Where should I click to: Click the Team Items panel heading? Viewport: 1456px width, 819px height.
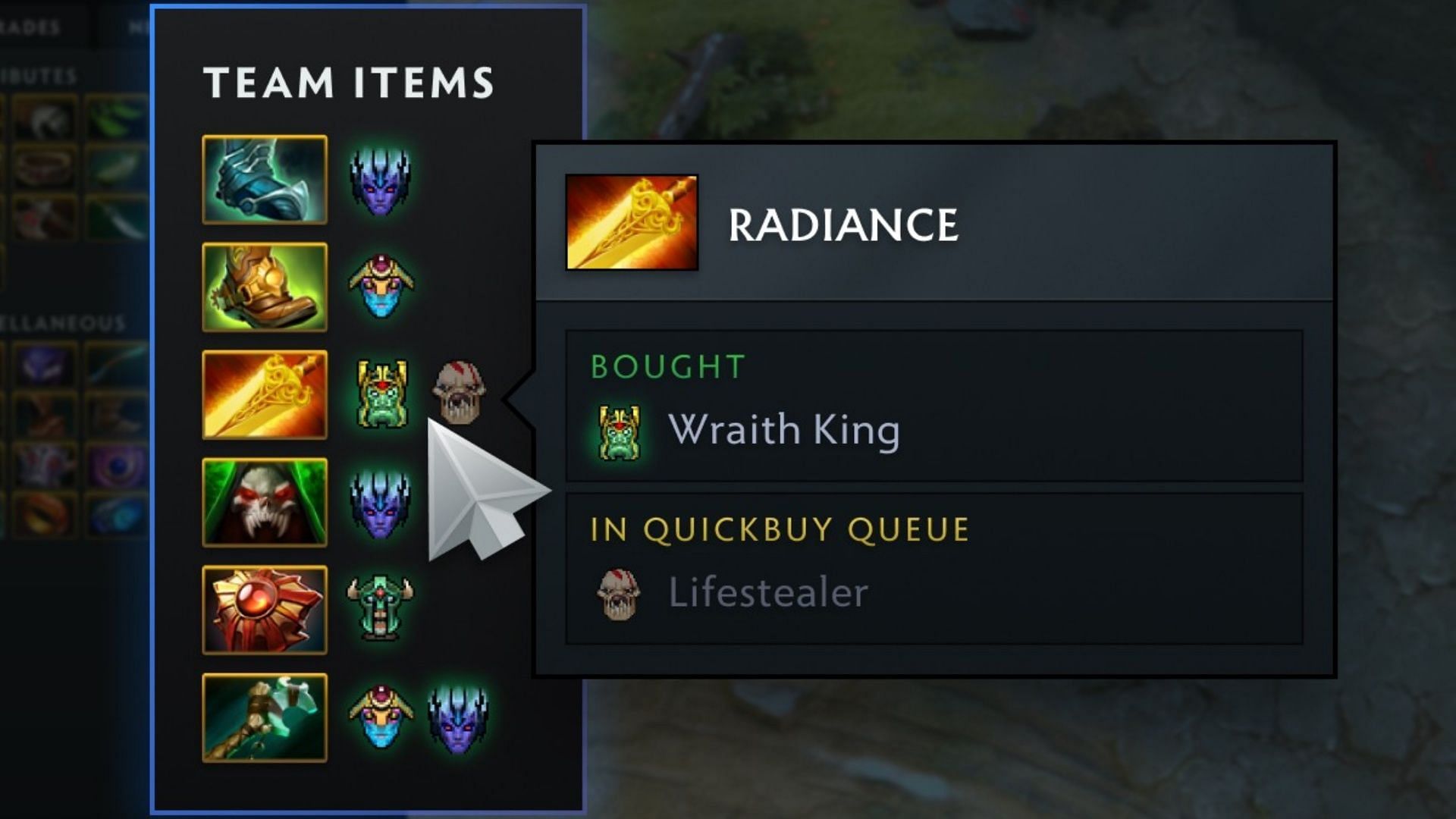(x=349, y=83)
